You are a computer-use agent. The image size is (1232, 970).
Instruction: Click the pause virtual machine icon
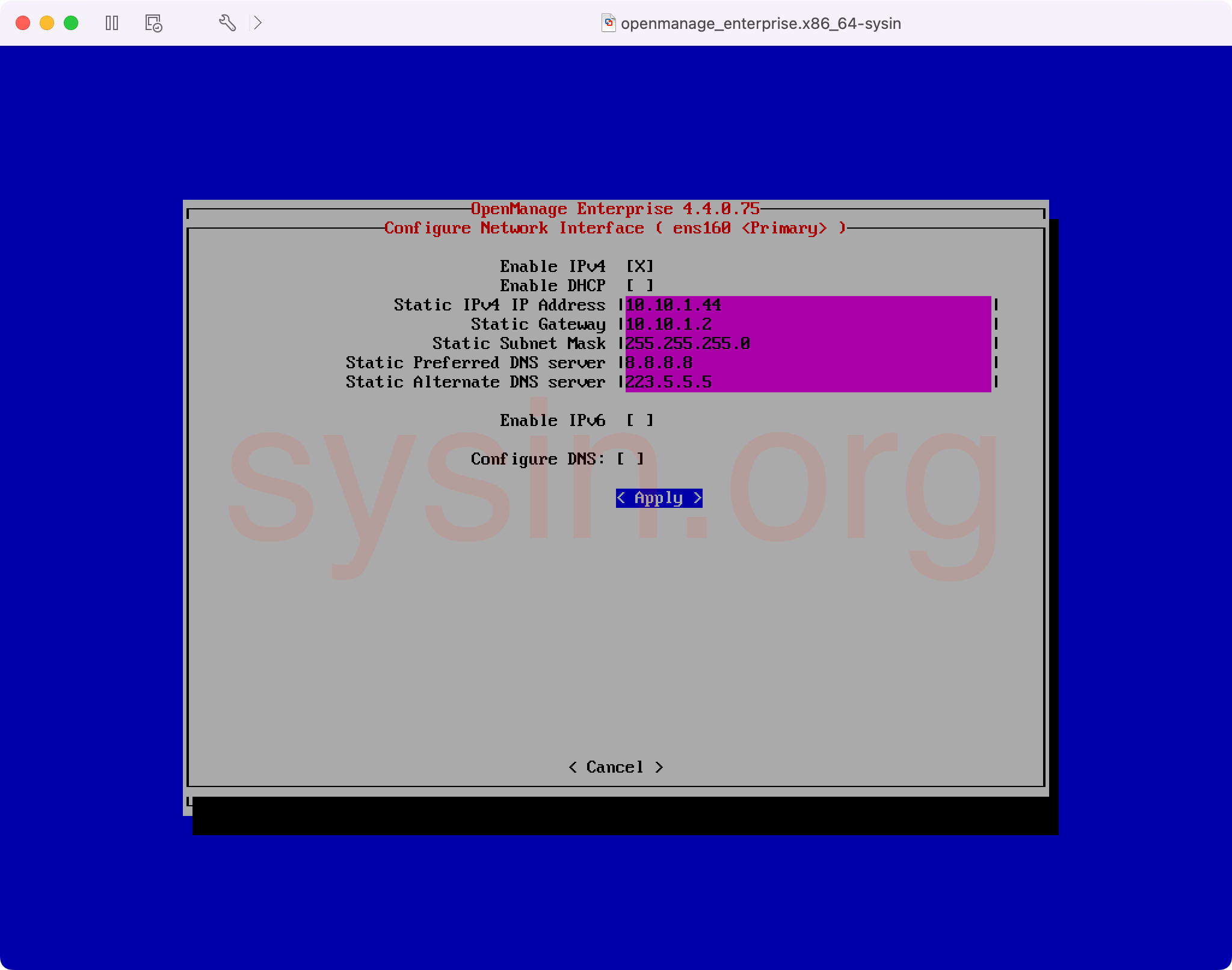tap(112, 23)
